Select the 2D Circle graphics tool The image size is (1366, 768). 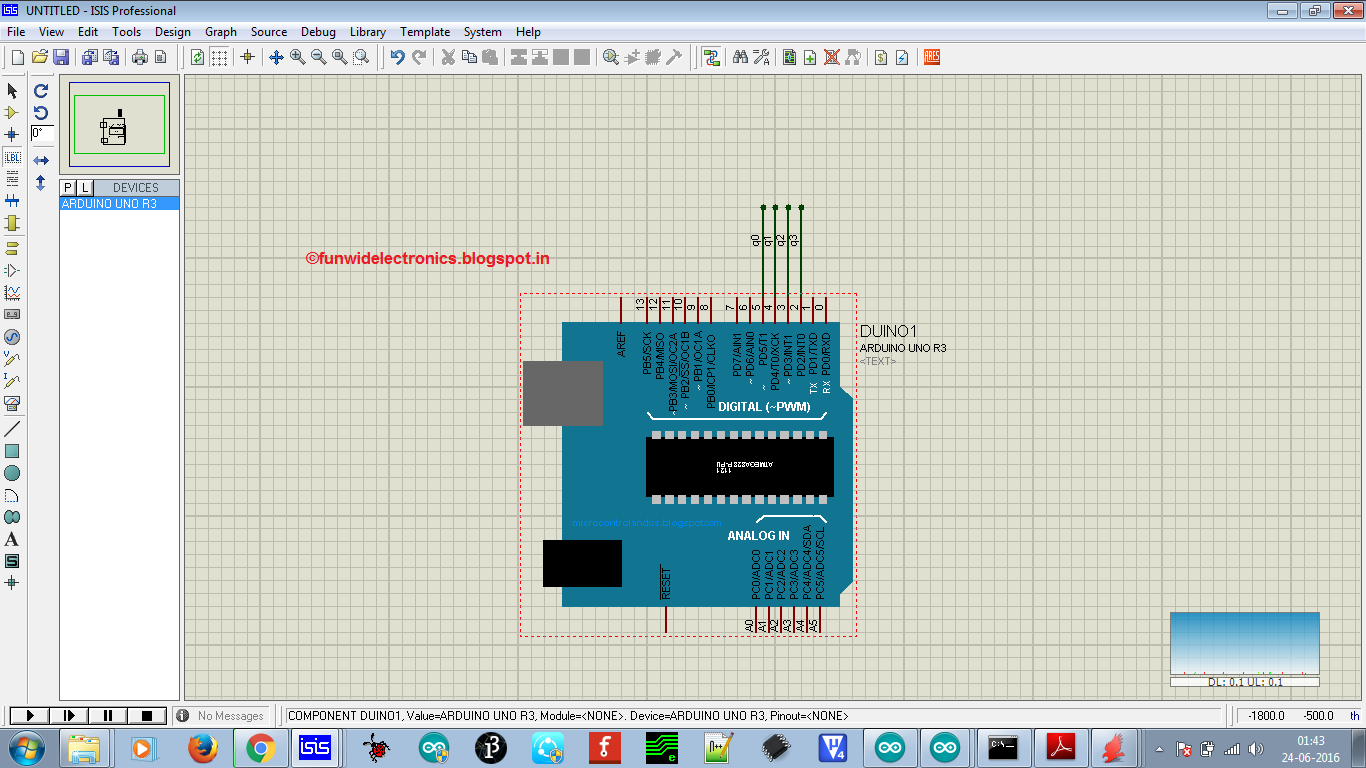[x=13, y=473]
